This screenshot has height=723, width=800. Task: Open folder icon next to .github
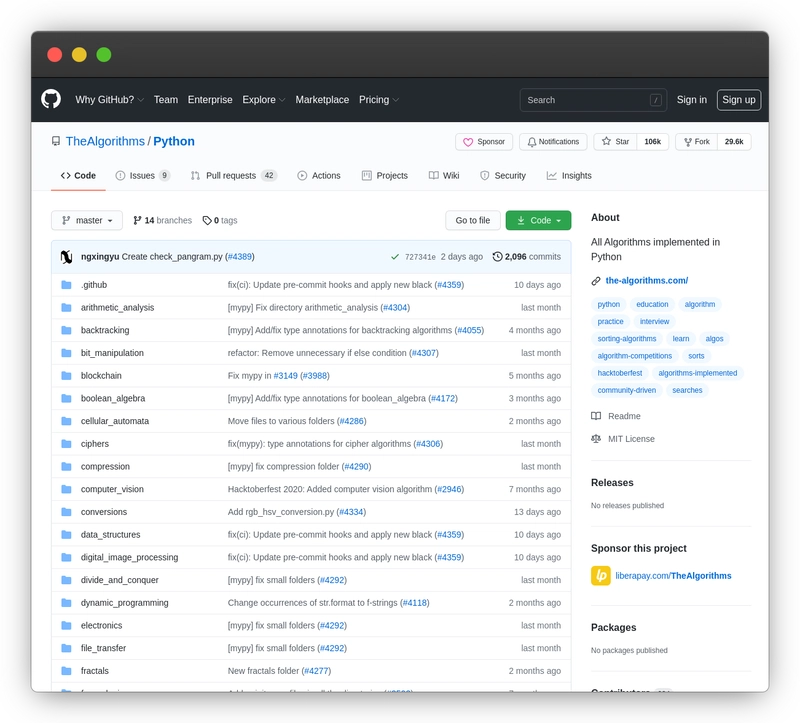click(66, 285)
